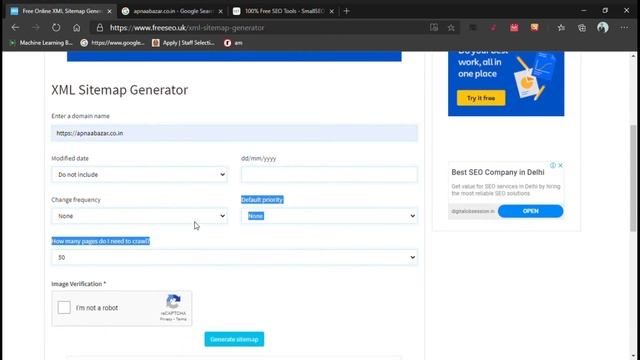
Task: Click the small red extension icon
Action: tap(493, 28)
